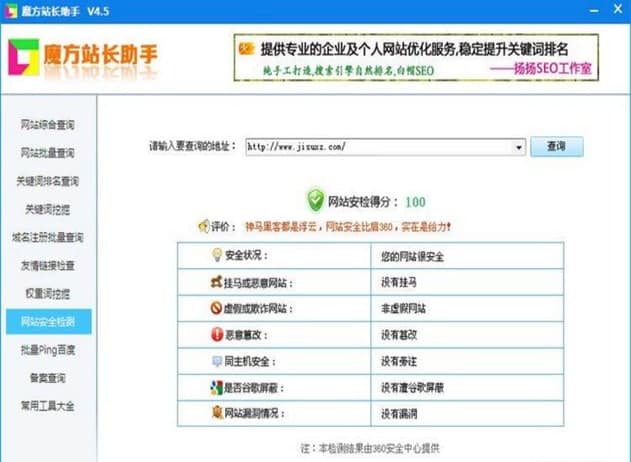The height and width of the screenshot is (462, 631).
Task: Click the lightbulb icon beside 安全状况
Action: (x=215, y=256)
